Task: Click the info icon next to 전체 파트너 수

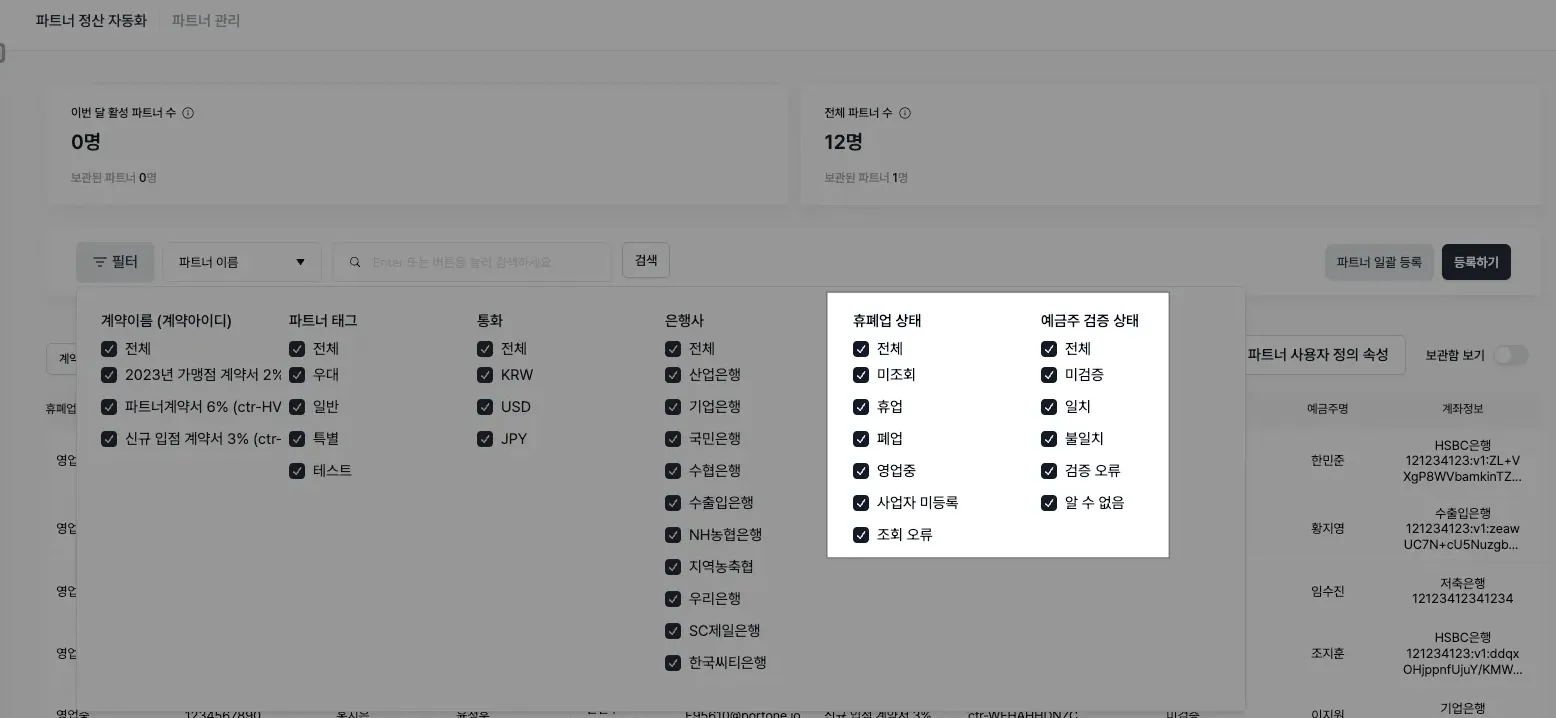Action: (x=905, y=113)
